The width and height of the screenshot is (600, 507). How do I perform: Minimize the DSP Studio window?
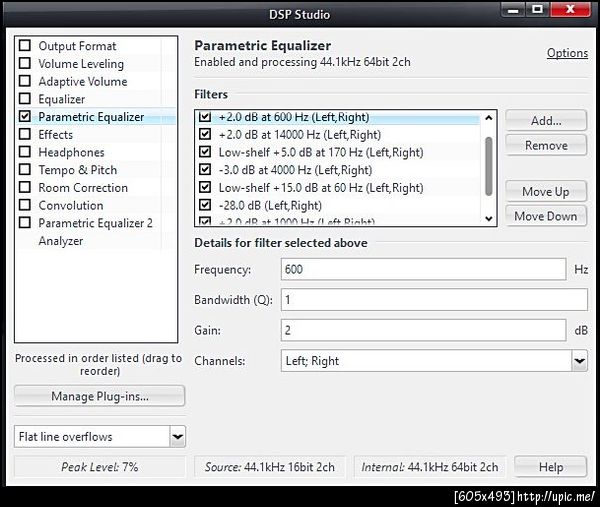tap(513, 10)
